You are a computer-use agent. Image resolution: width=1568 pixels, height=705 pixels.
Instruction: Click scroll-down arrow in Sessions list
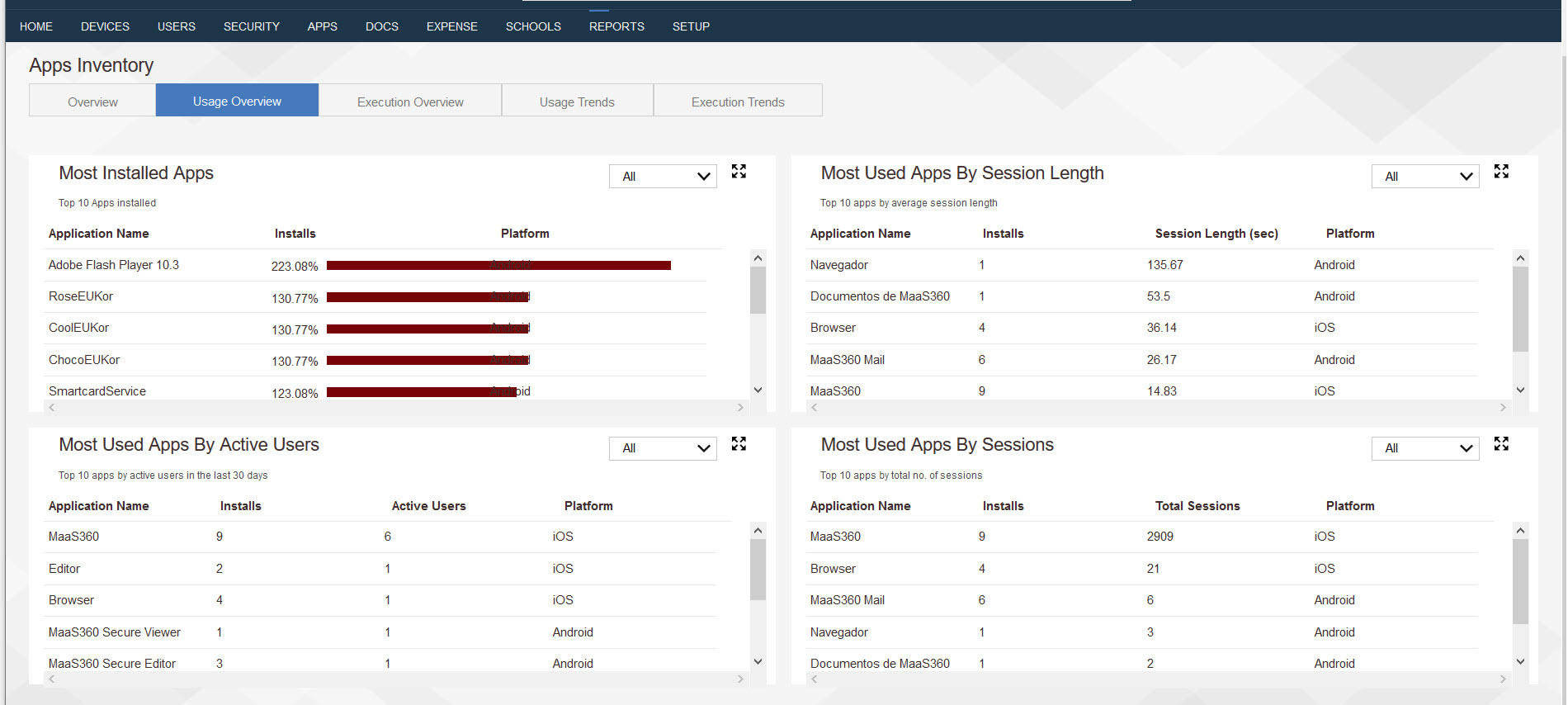click(1520, 661)
